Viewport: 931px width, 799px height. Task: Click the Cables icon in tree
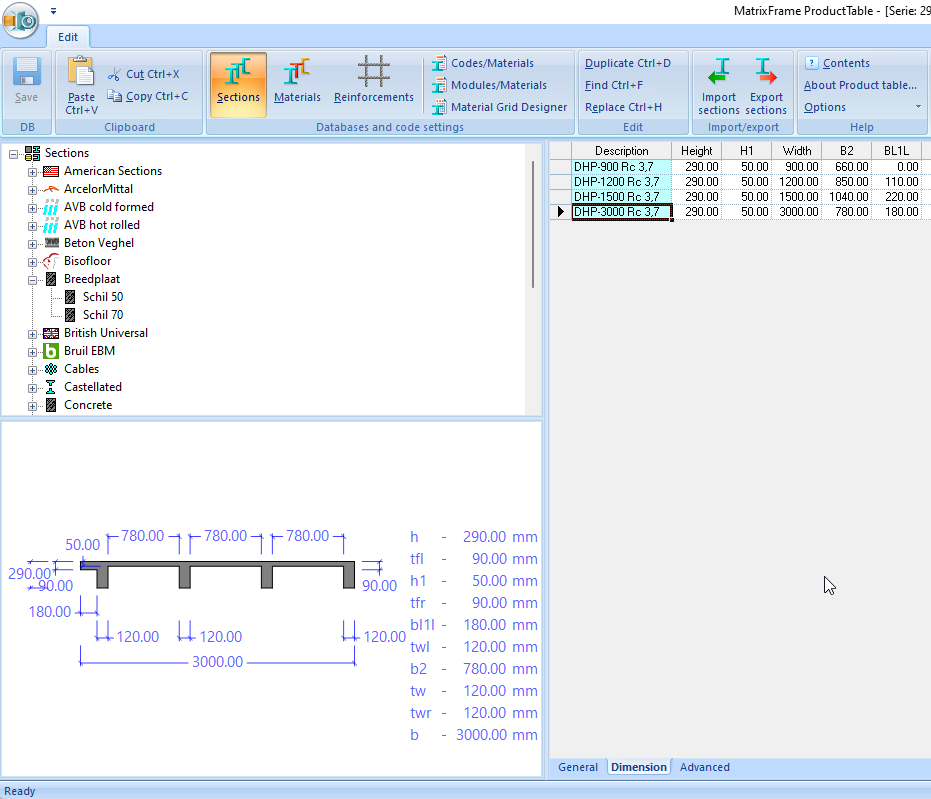click(51, 369)
